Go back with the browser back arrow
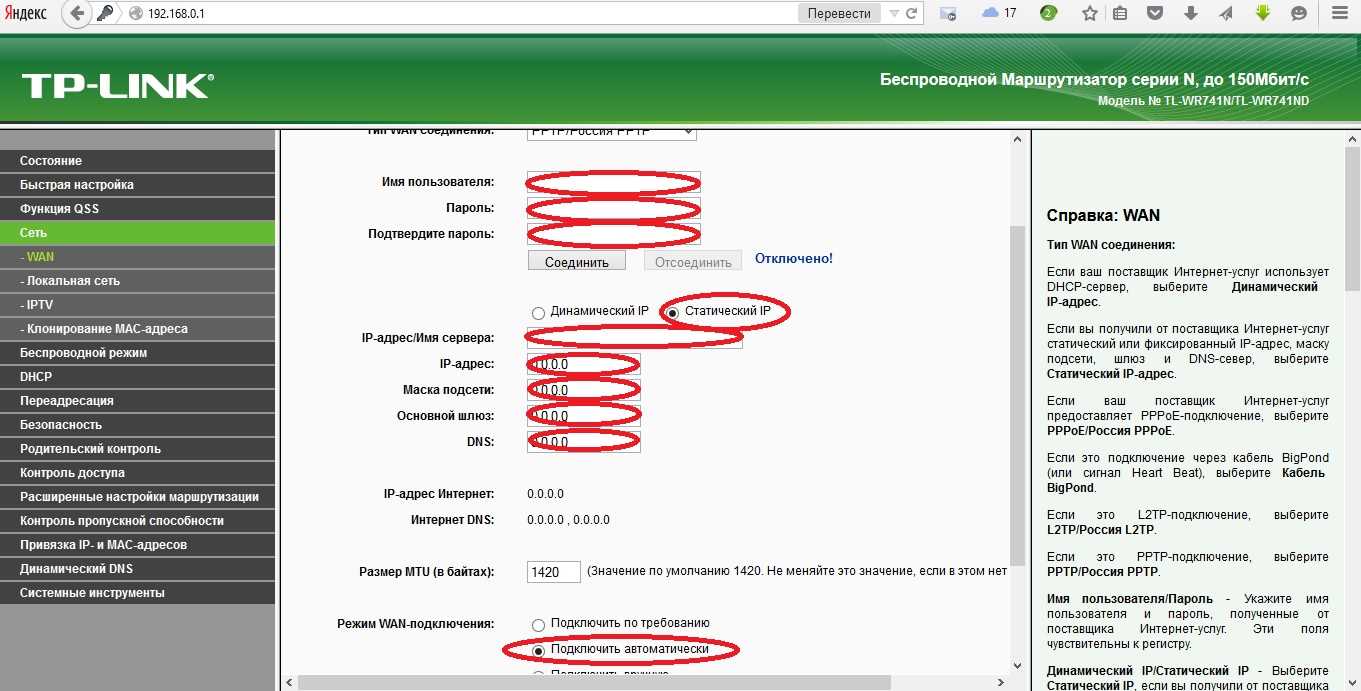Viewport: 1361px width, 691px height. (x=78, y=14)
